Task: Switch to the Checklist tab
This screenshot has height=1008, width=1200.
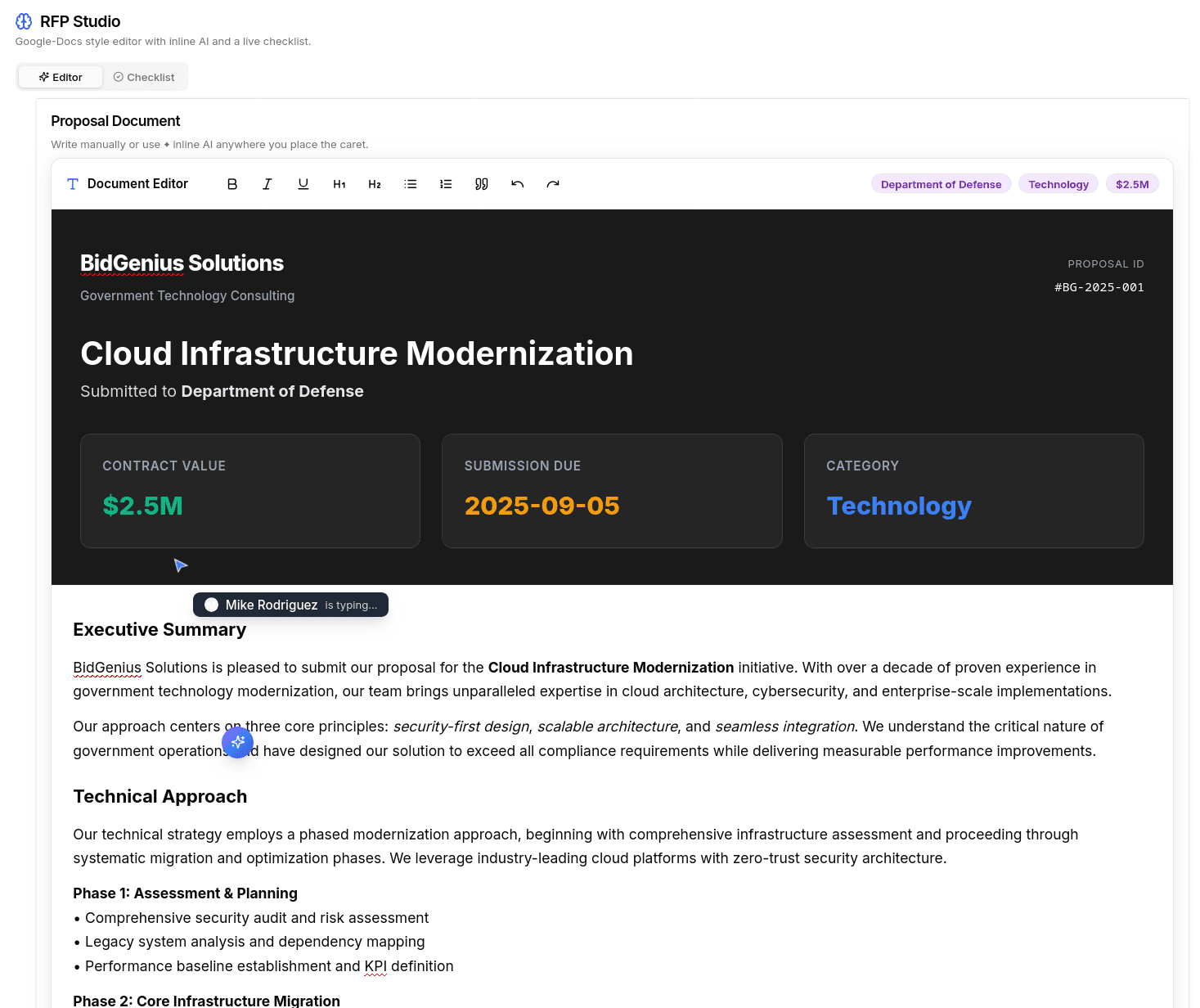Action: tap(144, 77)
